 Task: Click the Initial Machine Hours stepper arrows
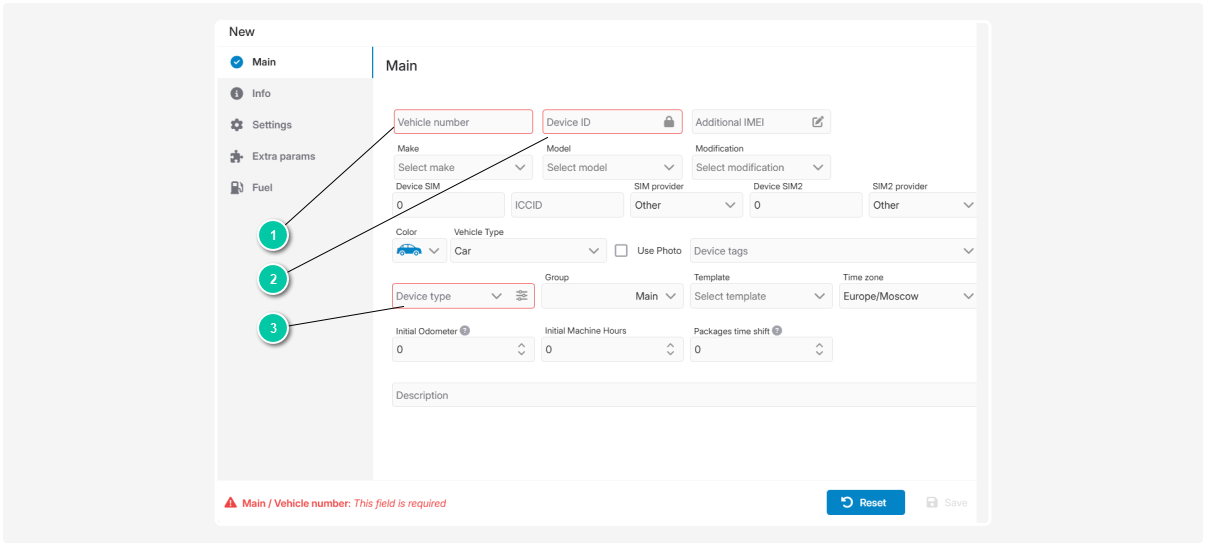pos(670,349)
